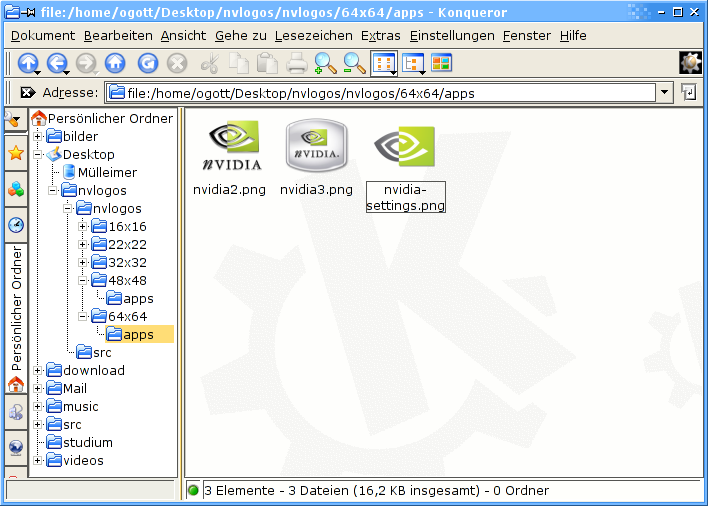
Task: Open the Hilfe menu
Action: [x=573, y=35]
